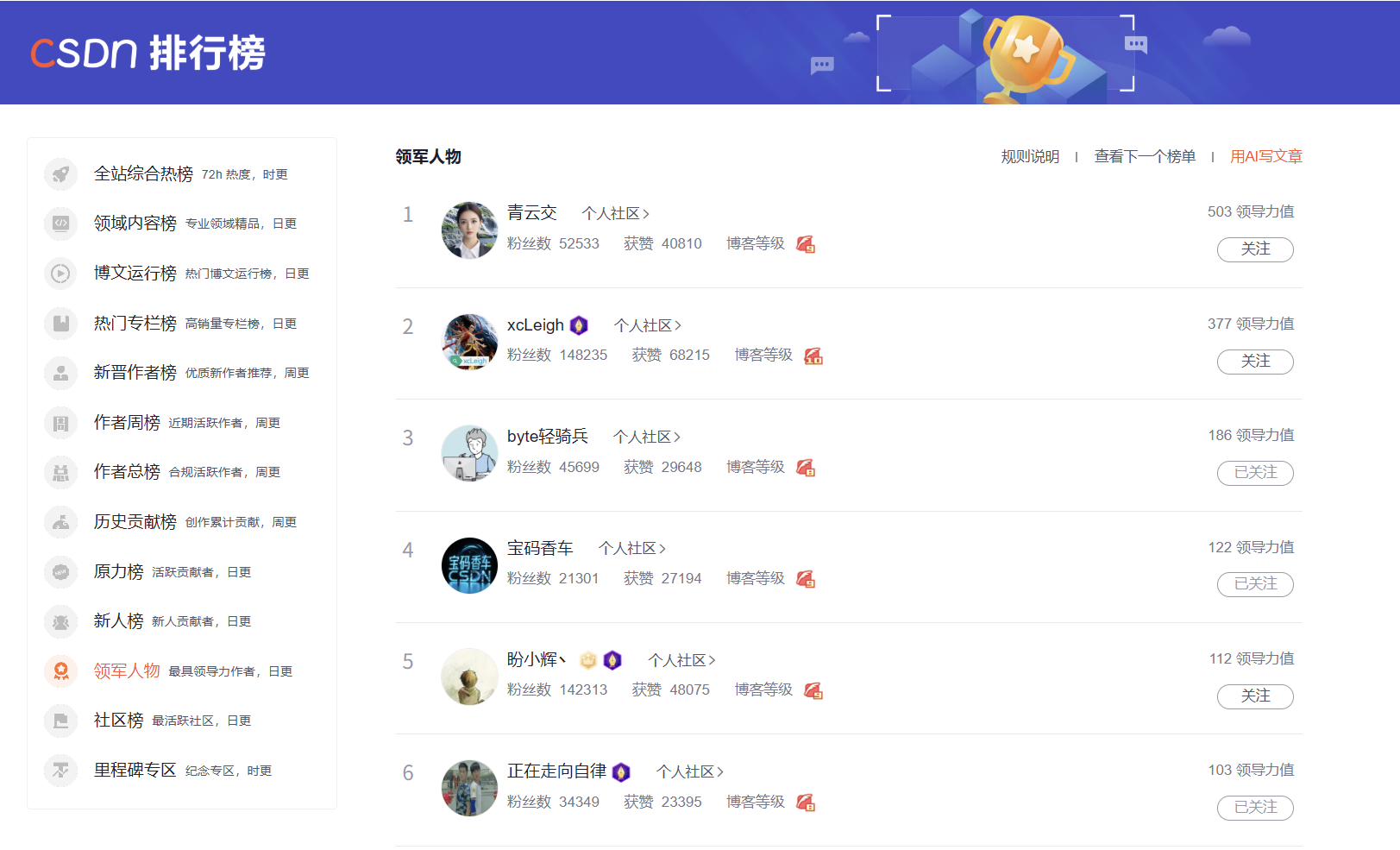Image resolution: width=1400 pixels, height=850 pixels.
Task: Click 用AI写文章 link
Action: click(1266, 157)
